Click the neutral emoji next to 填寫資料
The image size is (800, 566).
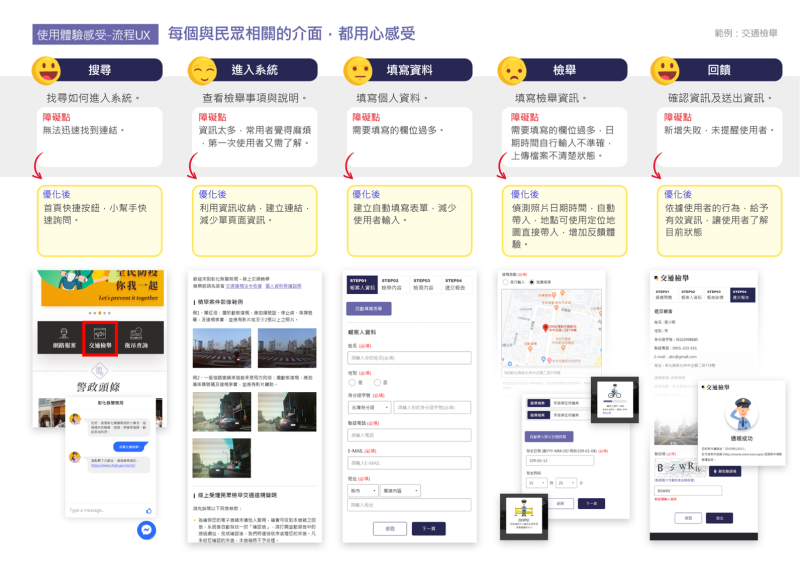coord(358,70)
